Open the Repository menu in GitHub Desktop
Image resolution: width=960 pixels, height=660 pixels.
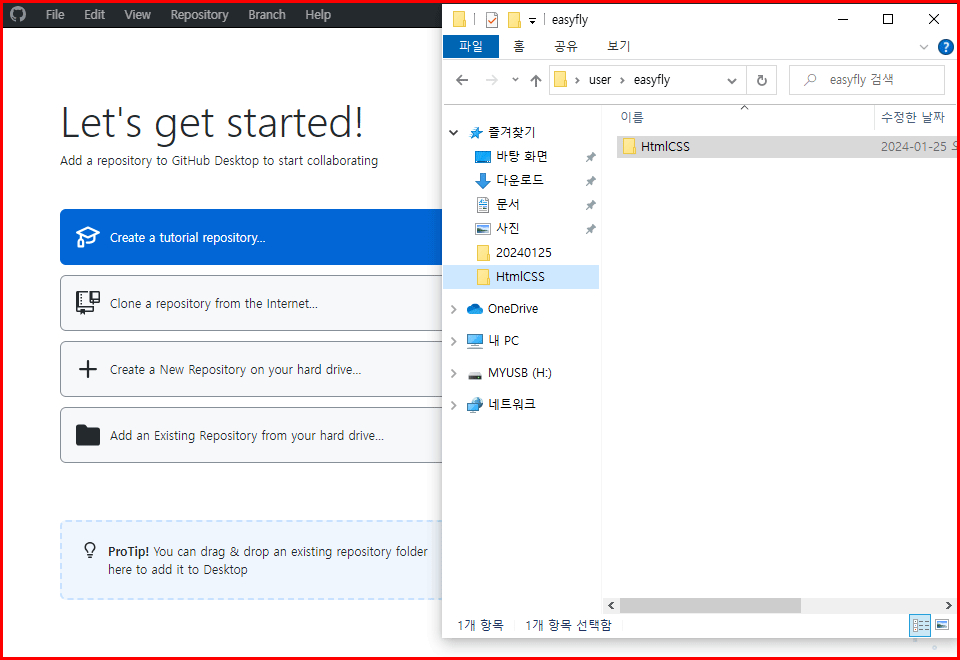199,15
